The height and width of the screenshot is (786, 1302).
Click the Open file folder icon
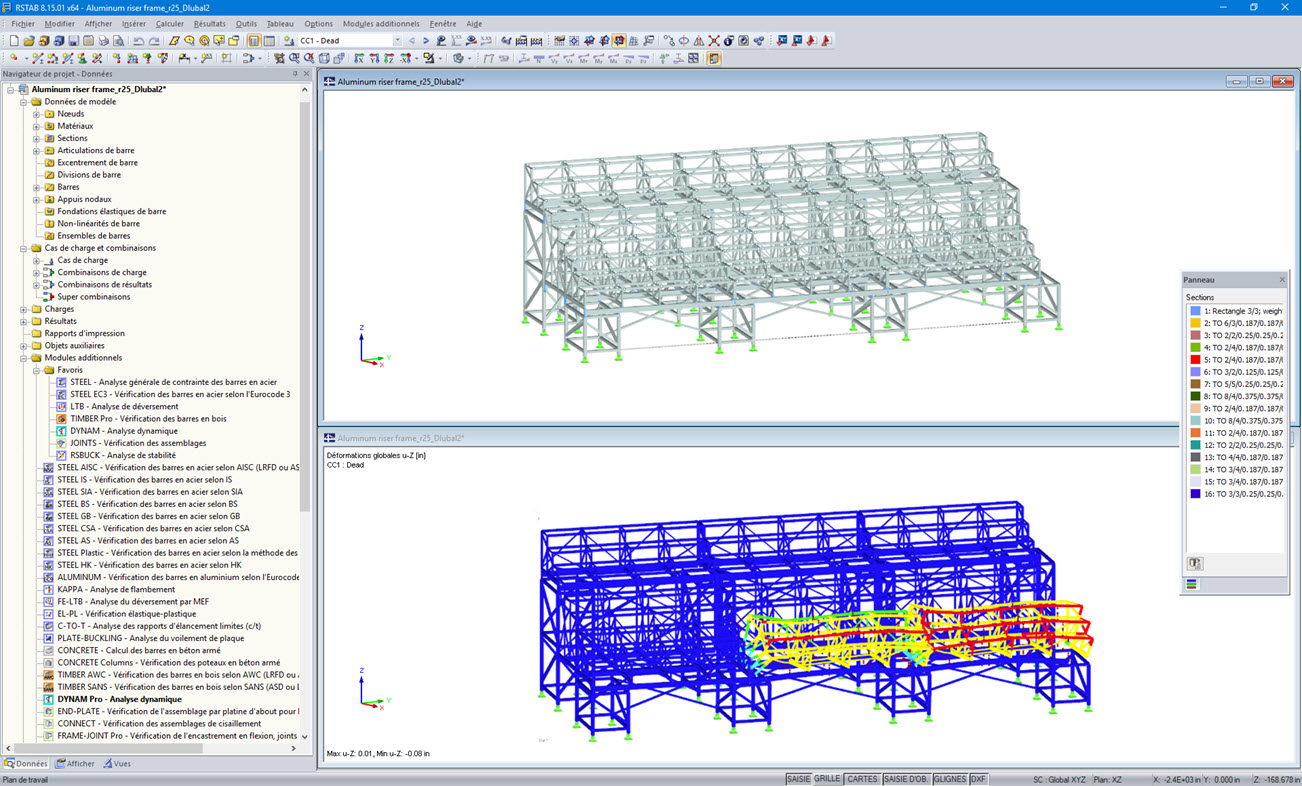click(29, 41)
